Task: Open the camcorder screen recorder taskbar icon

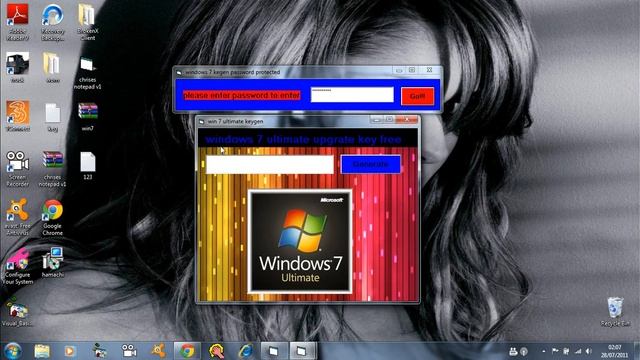Action: point(129,351)
